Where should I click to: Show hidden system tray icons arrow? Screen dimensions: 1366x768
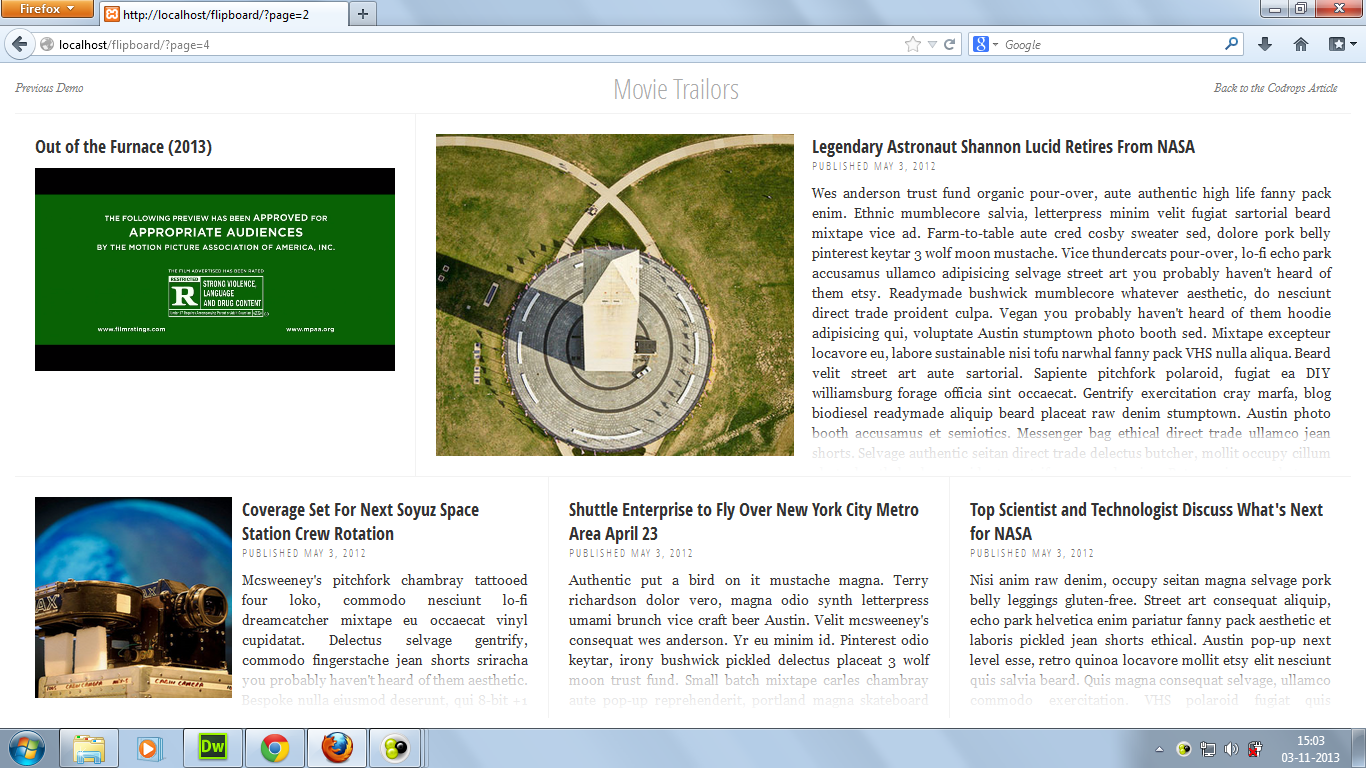1159,749
